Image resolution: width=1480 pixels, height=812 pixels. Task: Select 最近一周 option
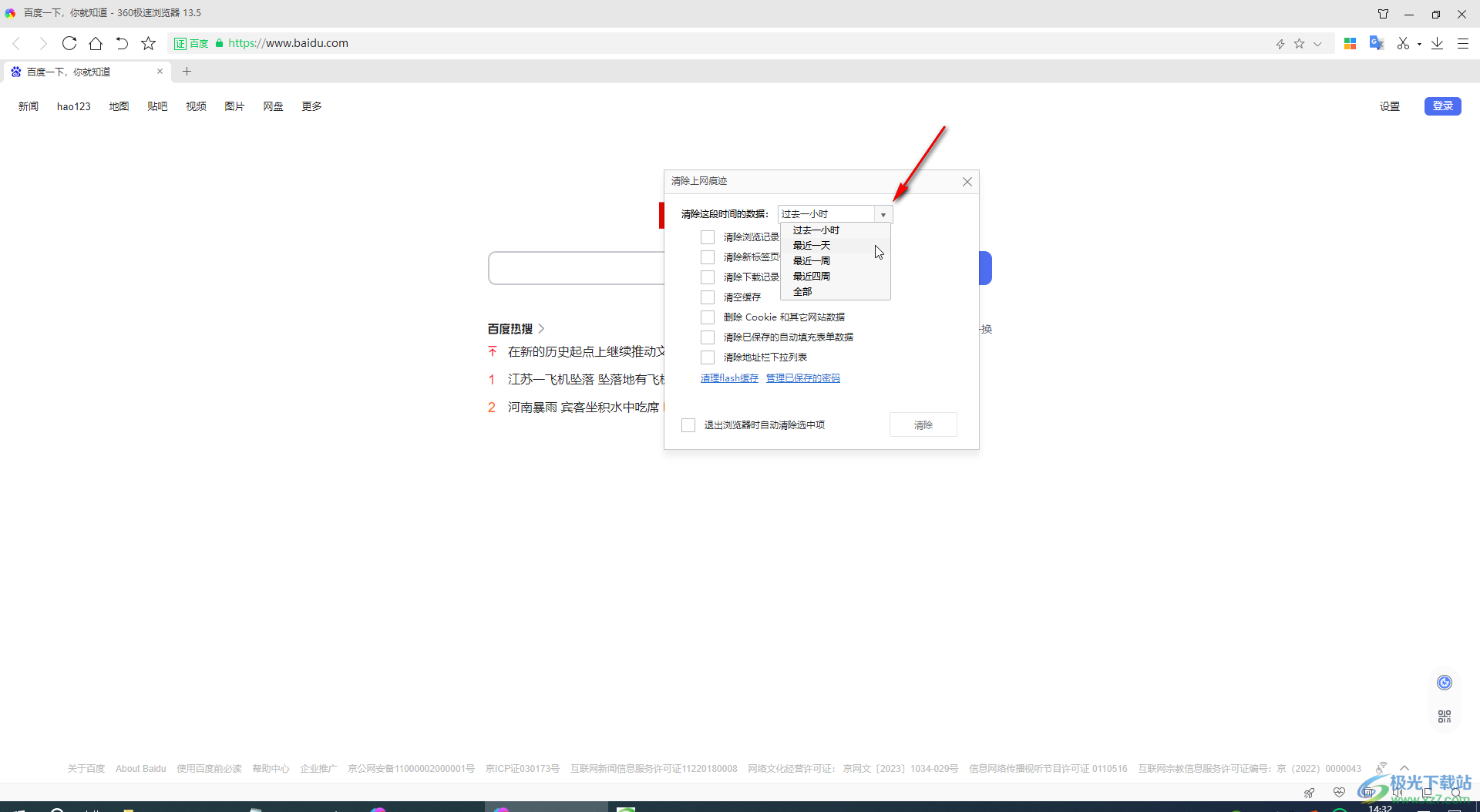coord(836,261)
